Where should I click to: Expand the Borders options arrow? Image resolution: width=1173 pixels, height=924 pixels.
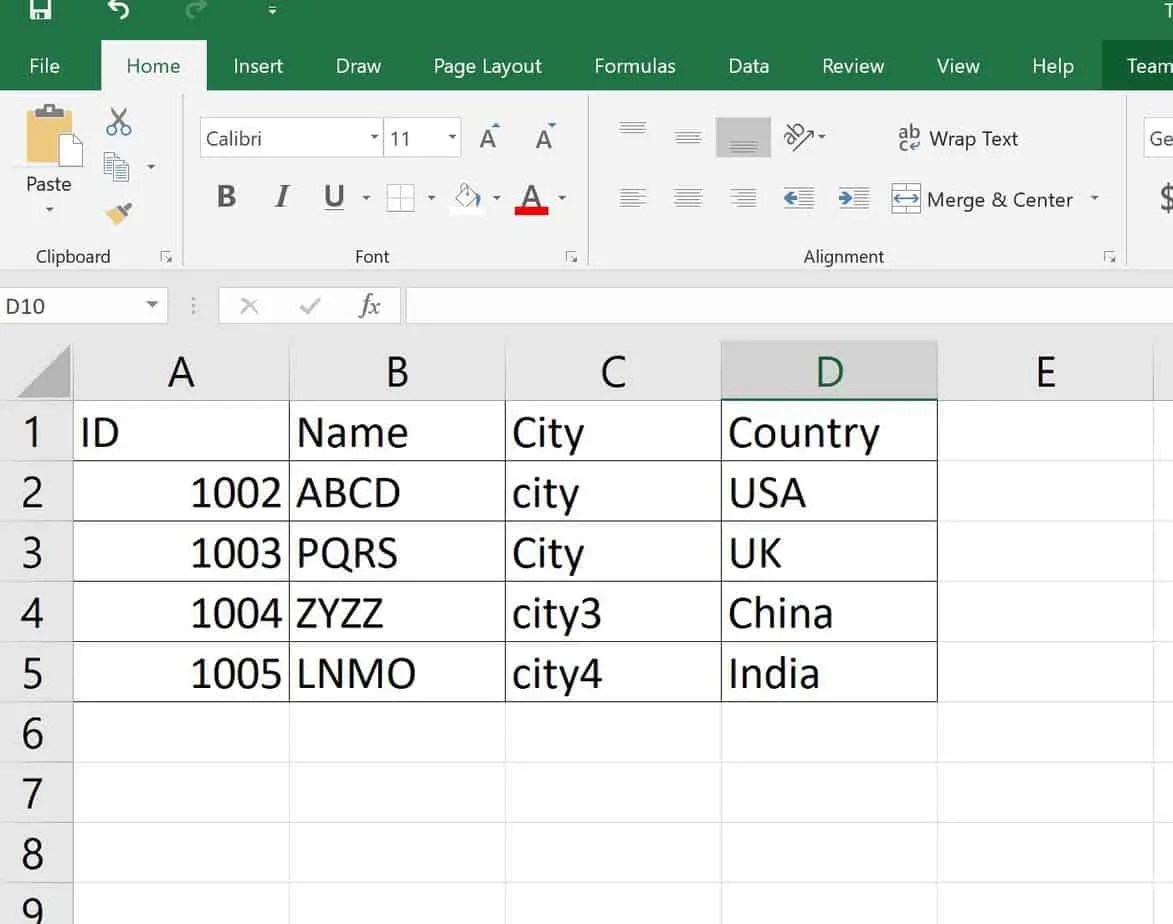click(x=432, y=198)
